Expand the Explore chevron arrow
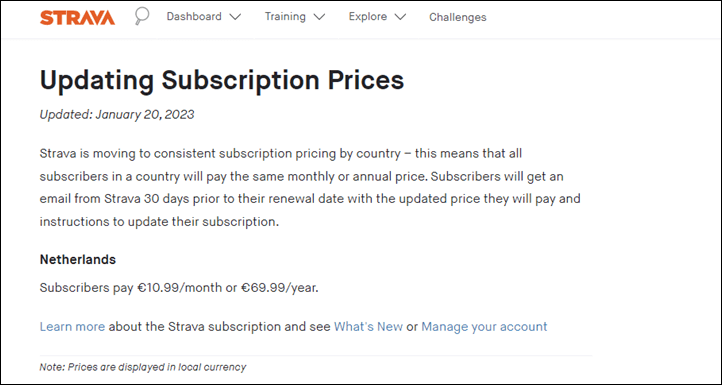This screenshot has height=385, width=722. pos(400,18)
